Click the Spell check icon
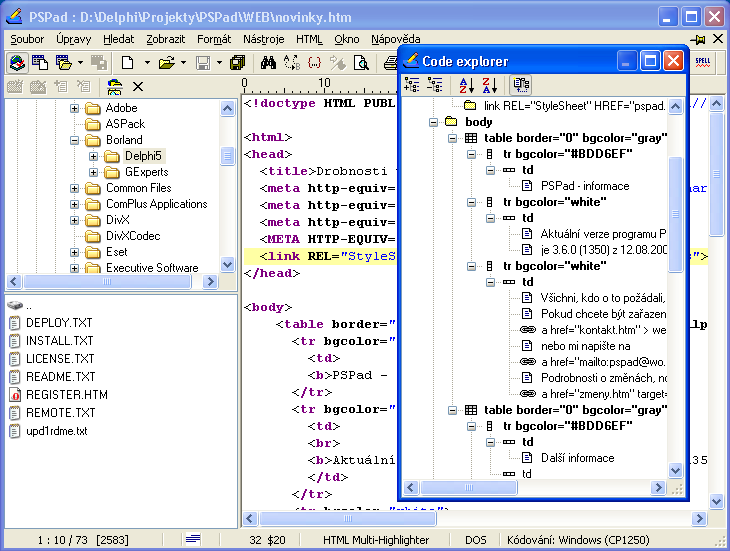The height and width of the screenshot is (551, 730). (x=701, y=63)
